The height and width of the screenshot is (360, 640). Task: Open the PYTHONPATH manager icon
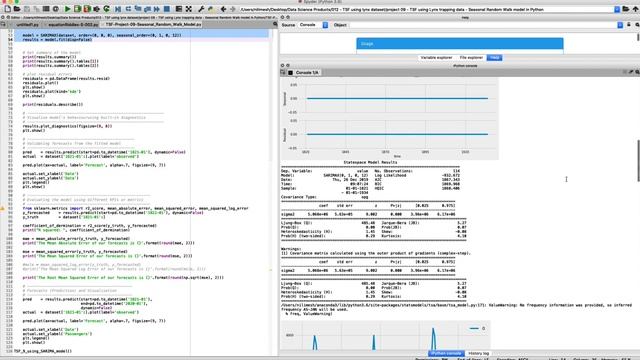click(x=211, y=9)
